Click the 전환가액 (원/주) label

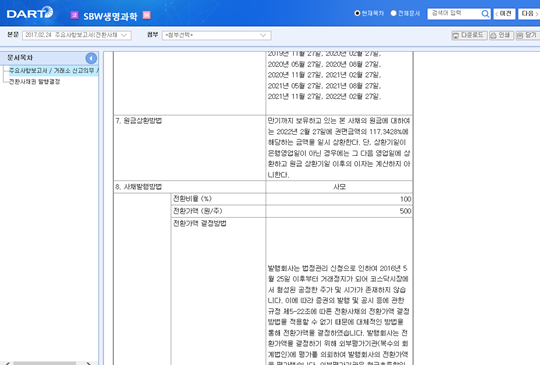[197, 211]
